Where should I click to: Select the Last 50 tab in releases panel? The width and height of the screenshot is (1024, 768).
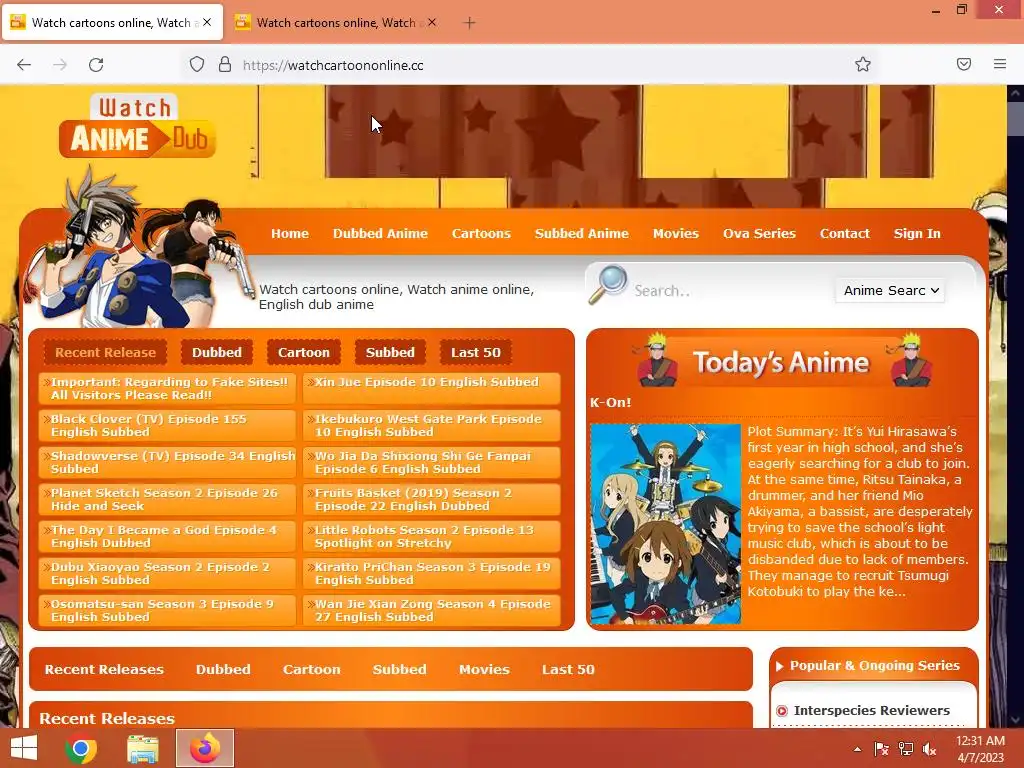(x=475, y=352)
